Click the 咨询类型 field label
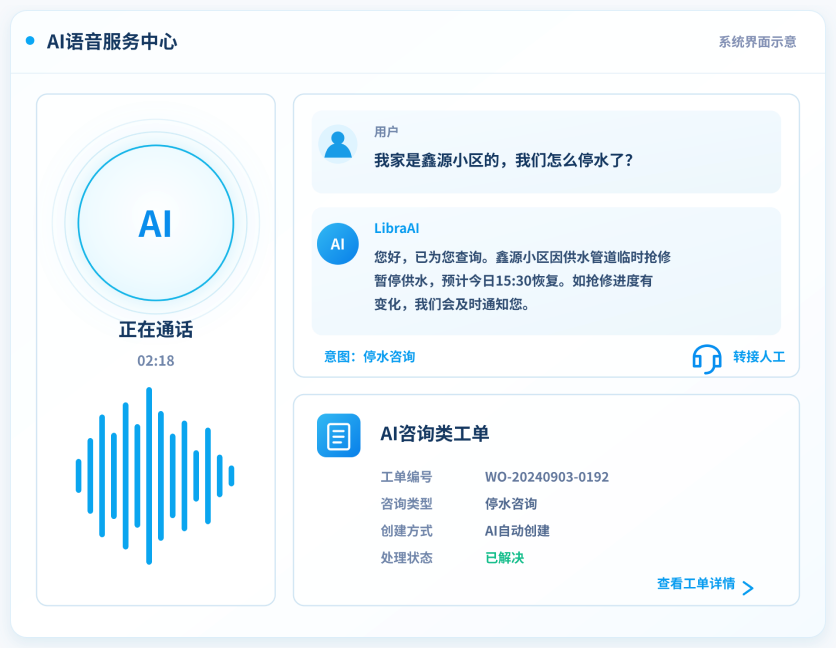 click(406, 503)
